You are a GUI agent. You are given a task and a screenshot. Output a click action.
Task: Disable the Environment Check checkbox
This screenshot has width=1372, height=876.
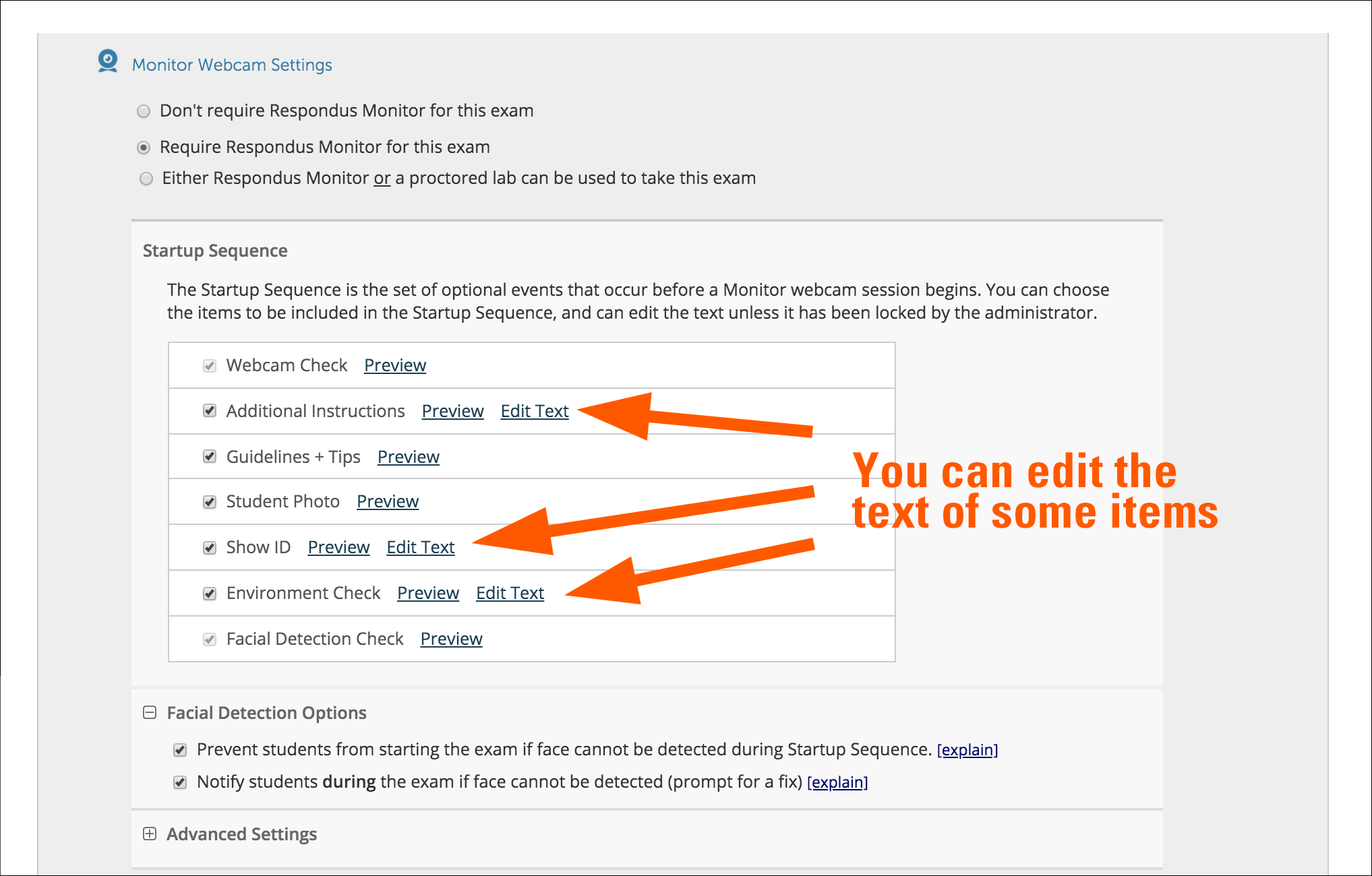click(x=210, y=594)
